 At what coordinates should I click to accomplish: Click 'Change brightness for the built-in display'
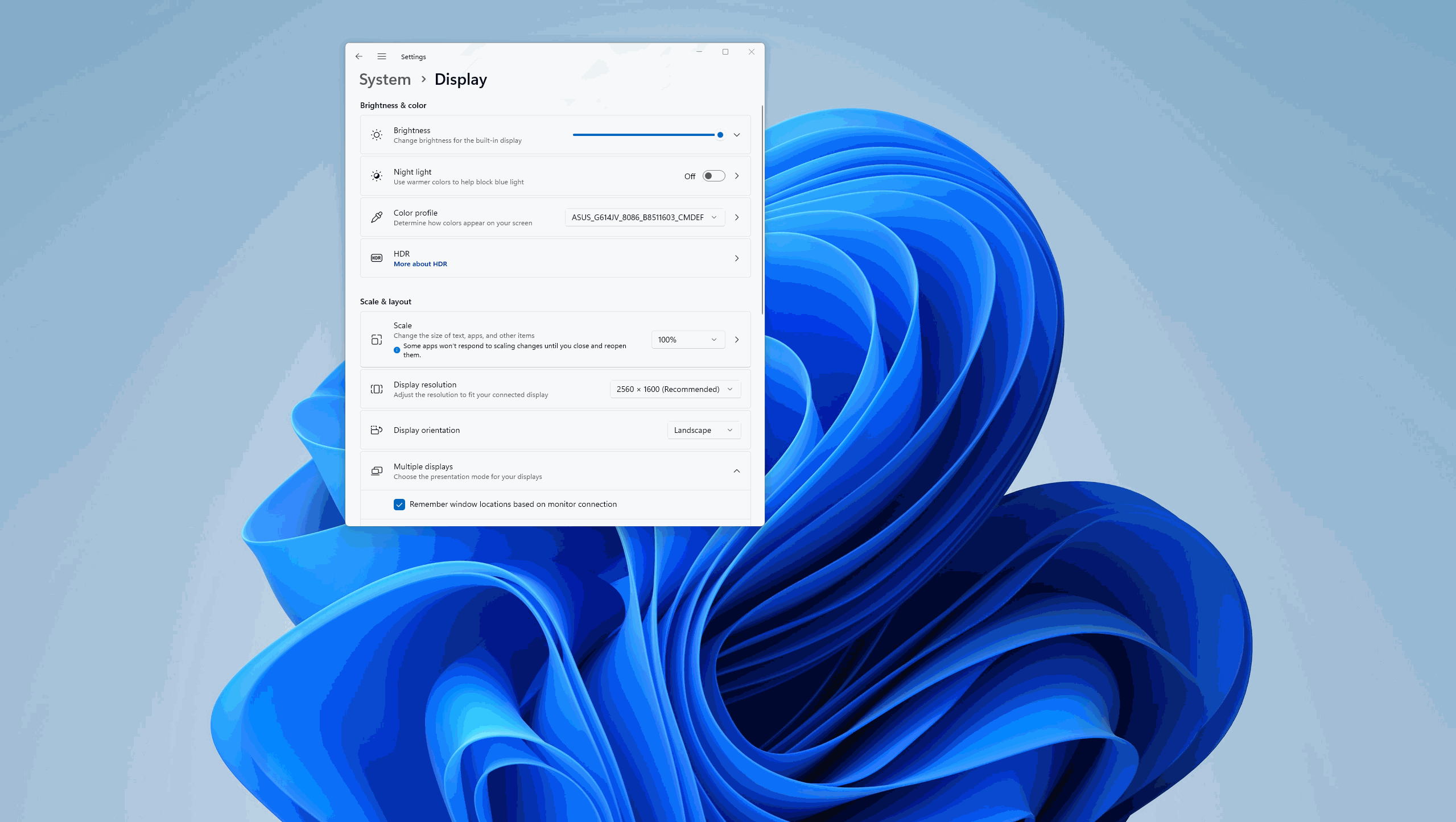tap(457, 141)
